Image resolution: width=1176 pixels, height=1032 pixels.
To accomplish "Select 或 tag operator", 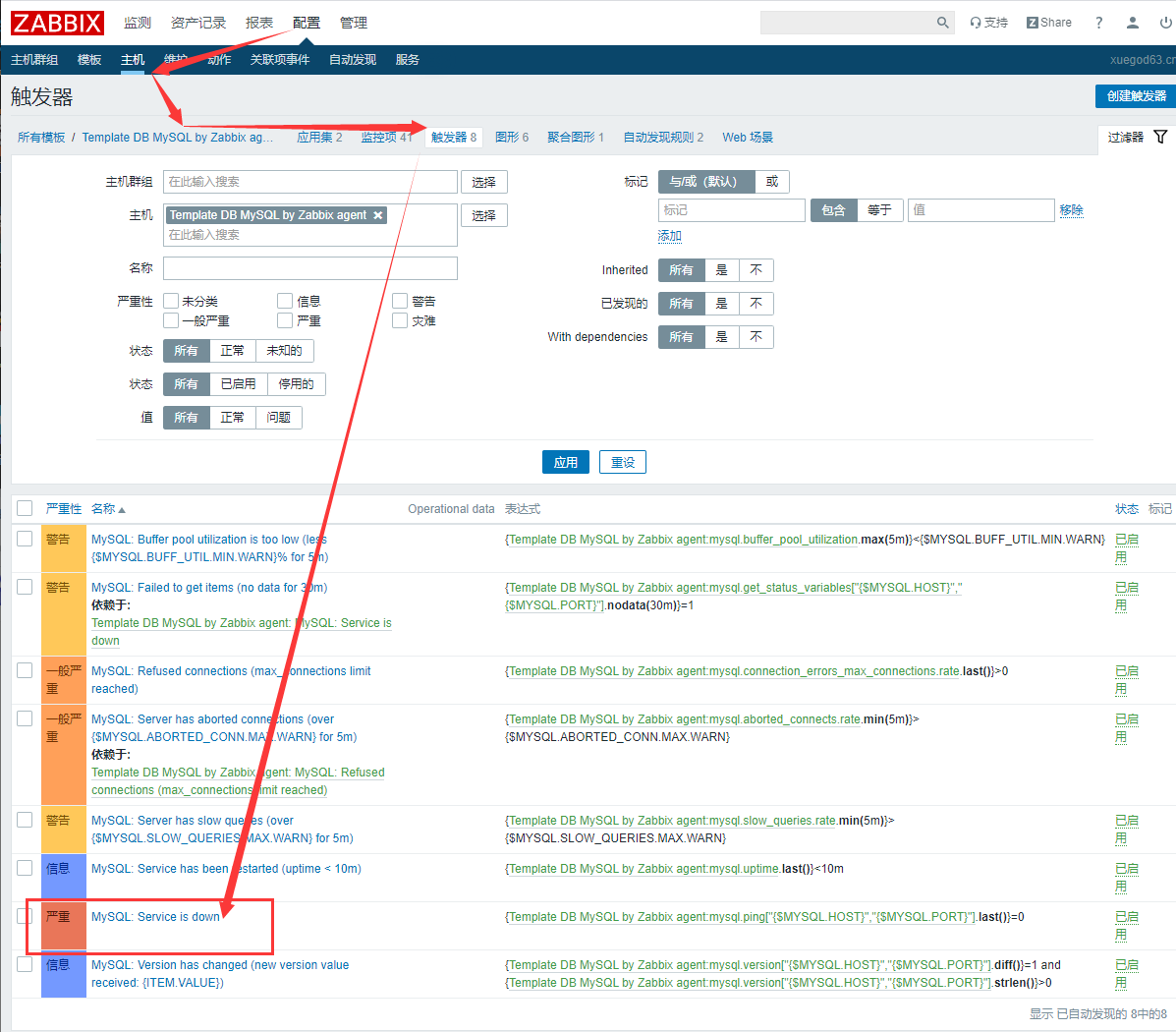I will pos(772,182).
